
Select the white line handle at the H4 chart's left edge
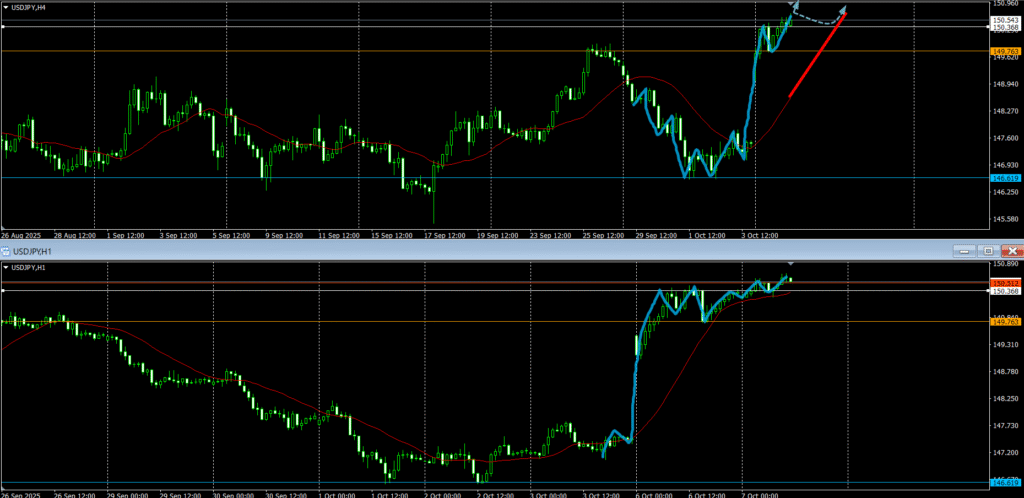[4, 27]
